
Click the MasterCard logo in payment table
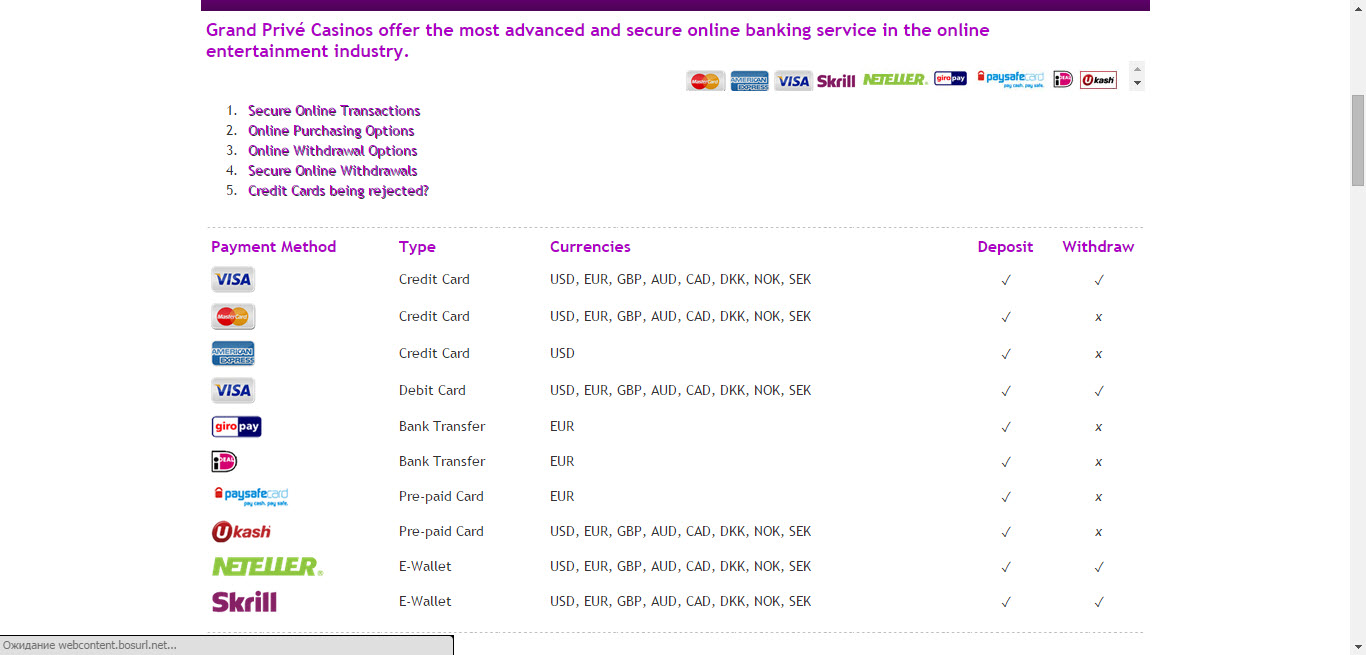click(233, 316)
